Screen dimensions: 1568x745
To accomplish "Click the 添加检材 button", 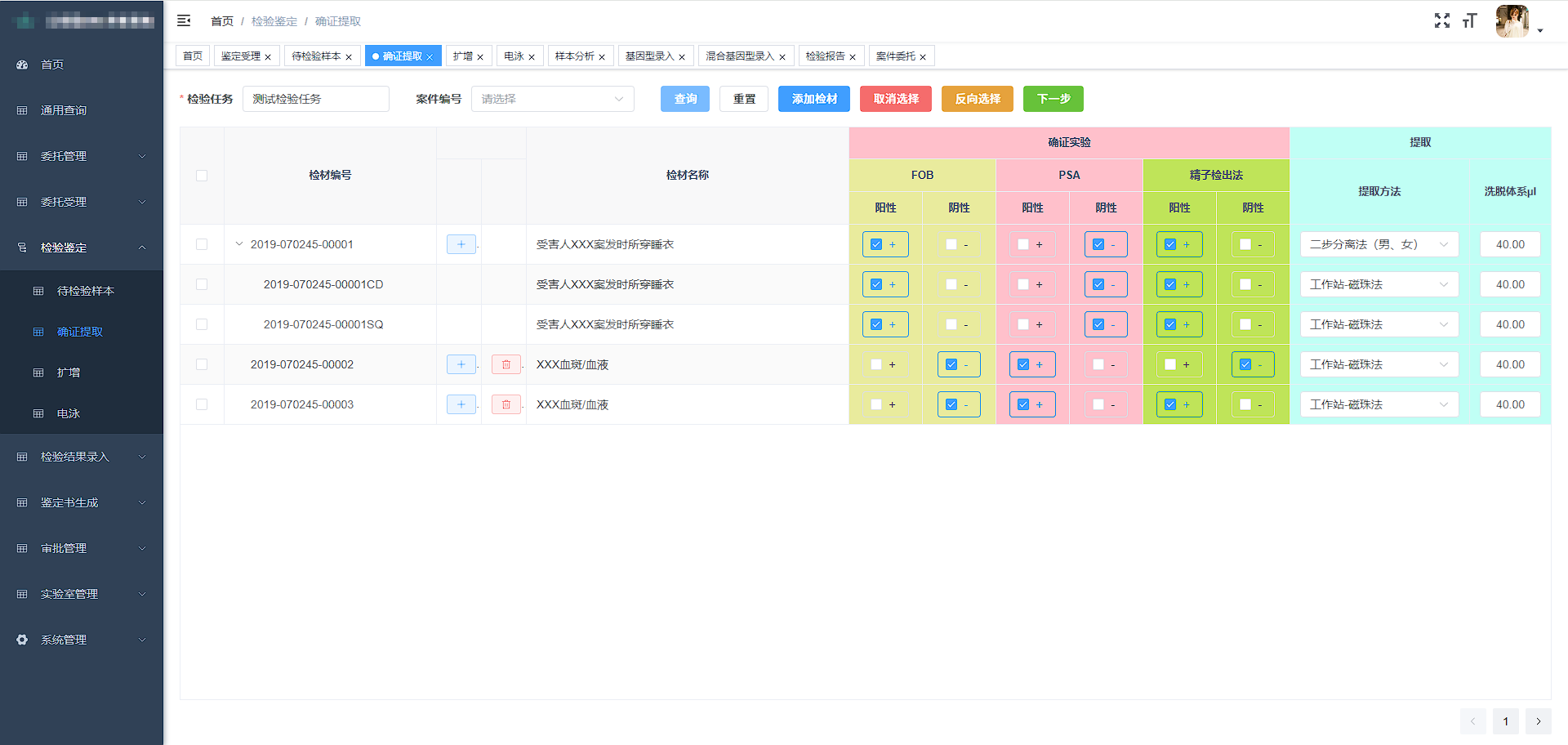I will point(813,99).
